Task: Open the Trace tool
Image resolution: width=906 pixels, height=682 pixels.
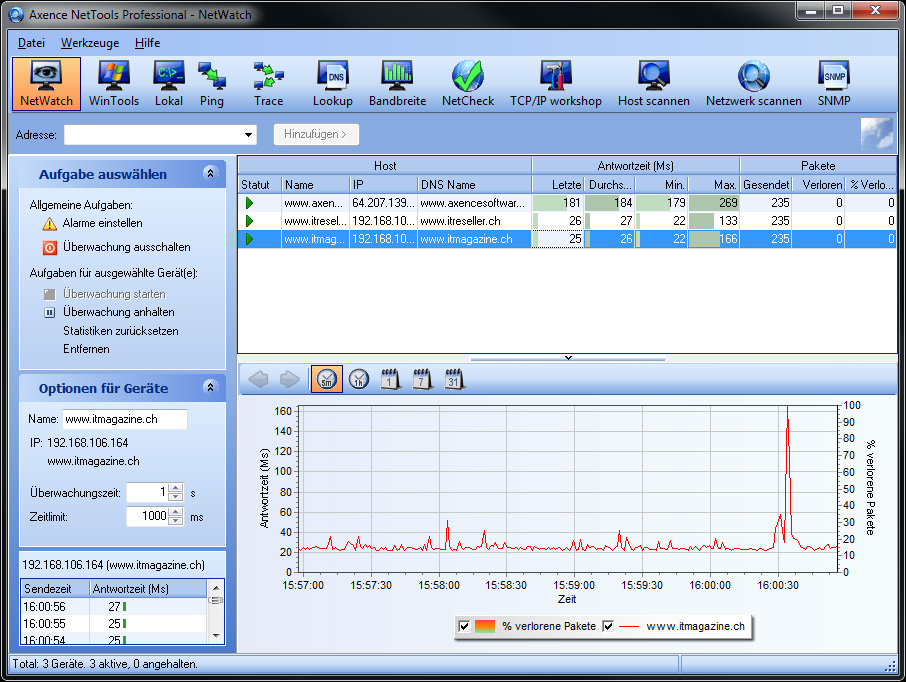Action: click(268, 84)
